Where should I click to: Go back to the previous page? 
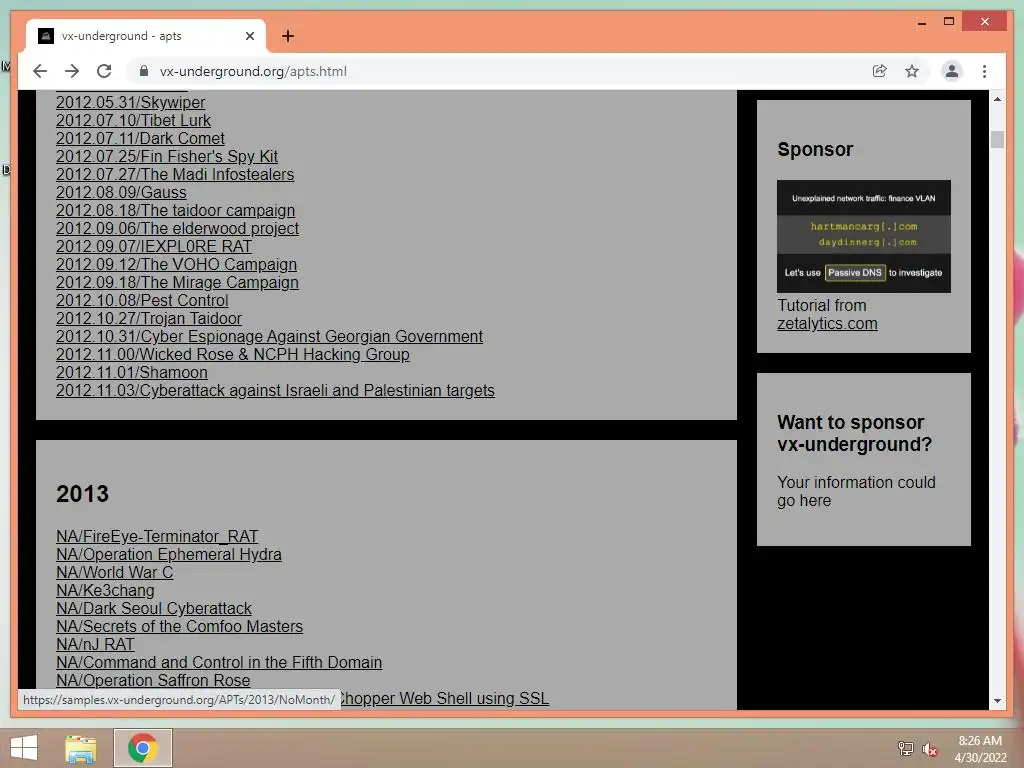coord(40,71)
